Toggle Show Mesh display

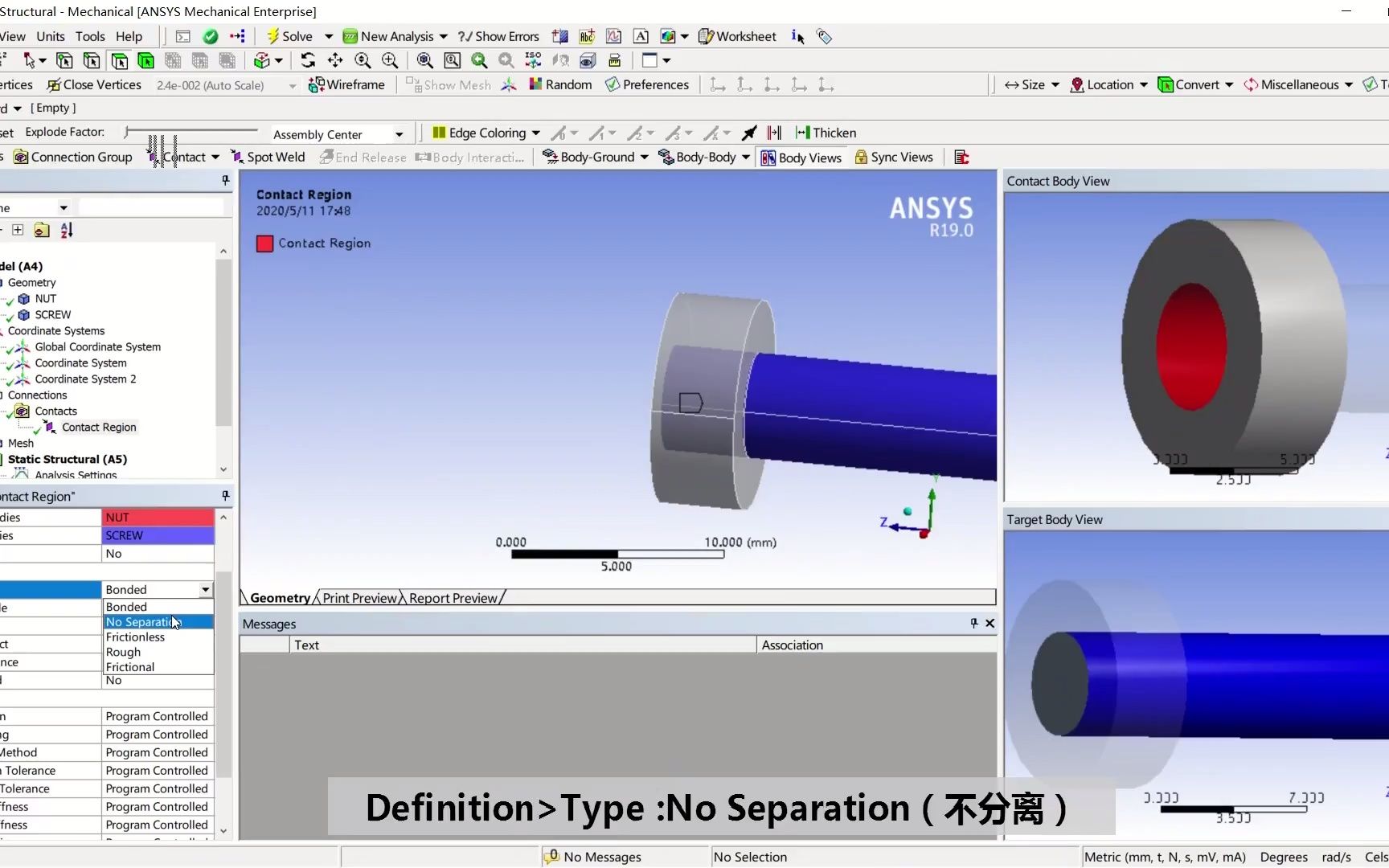448,84
